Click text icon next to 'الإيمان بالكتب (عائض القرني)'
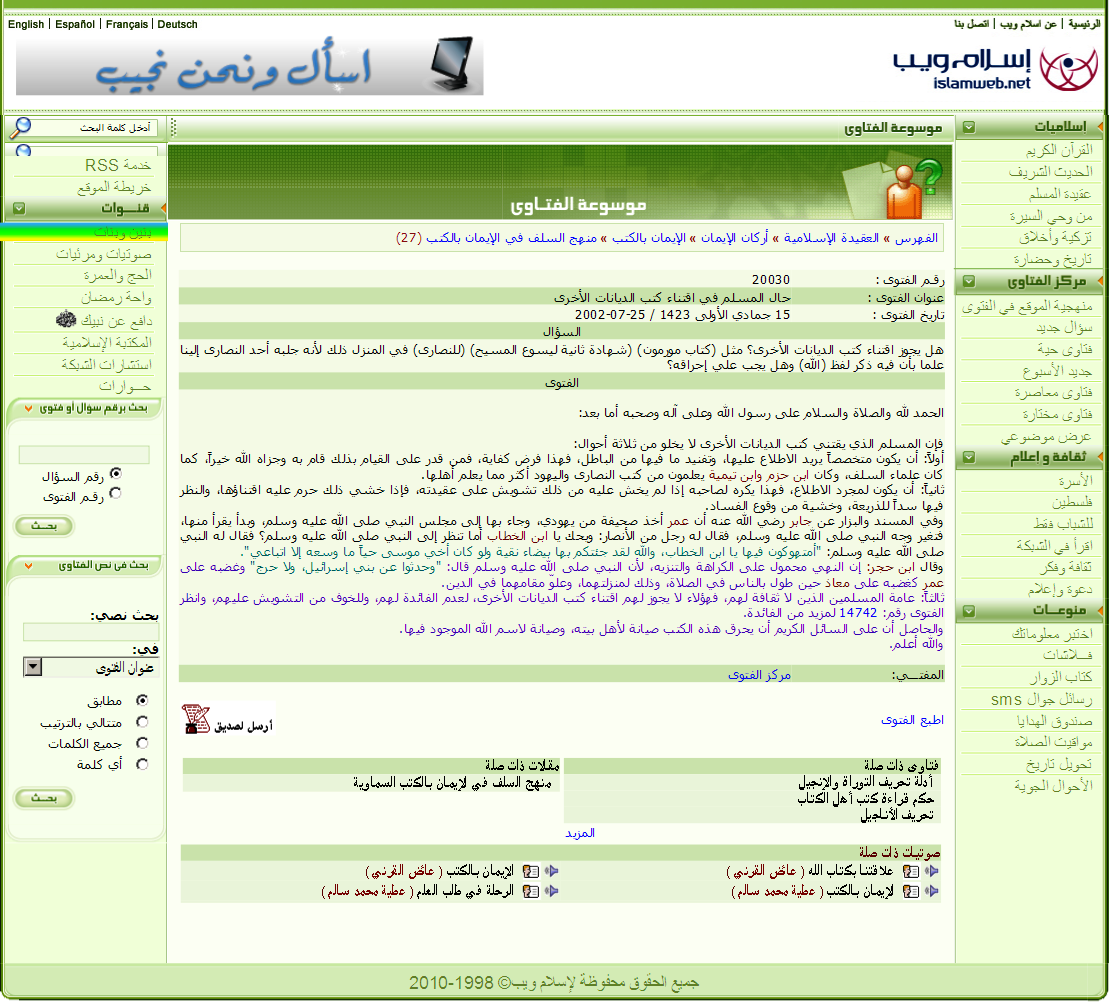Viewport: 1109px width, 1002px height. [x=531, y=871]
